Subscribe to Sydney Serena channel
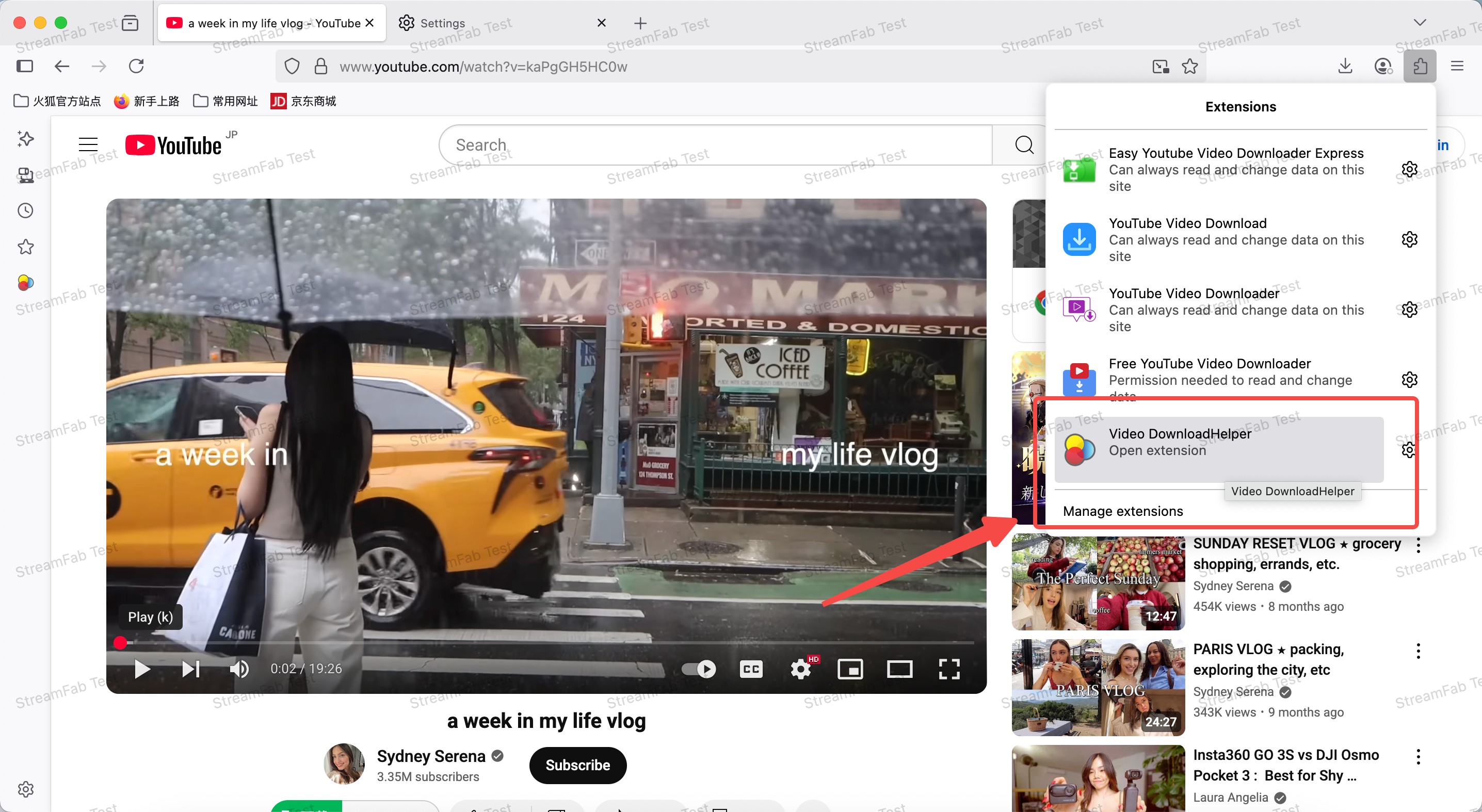Screen dimensions: 1482x812 point(577,765)
